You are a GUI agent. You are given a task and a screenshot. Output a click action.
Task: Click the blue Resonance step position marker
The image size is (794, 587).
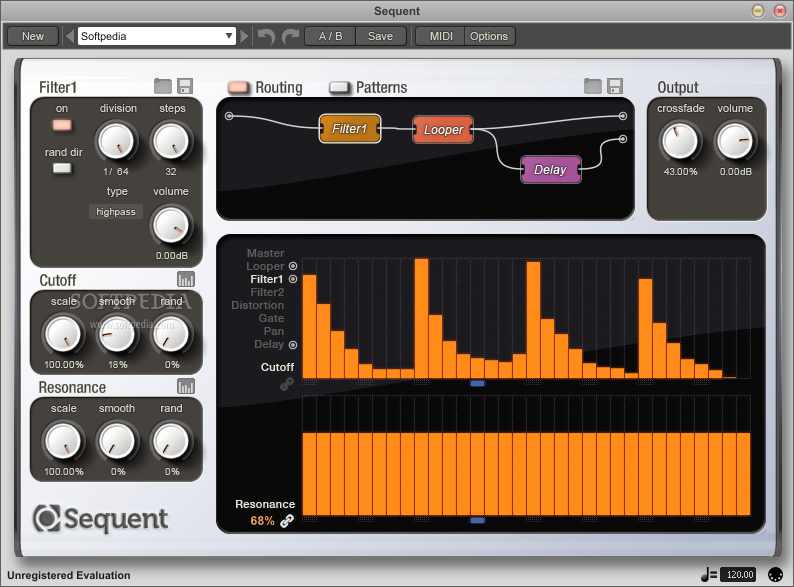477,520
